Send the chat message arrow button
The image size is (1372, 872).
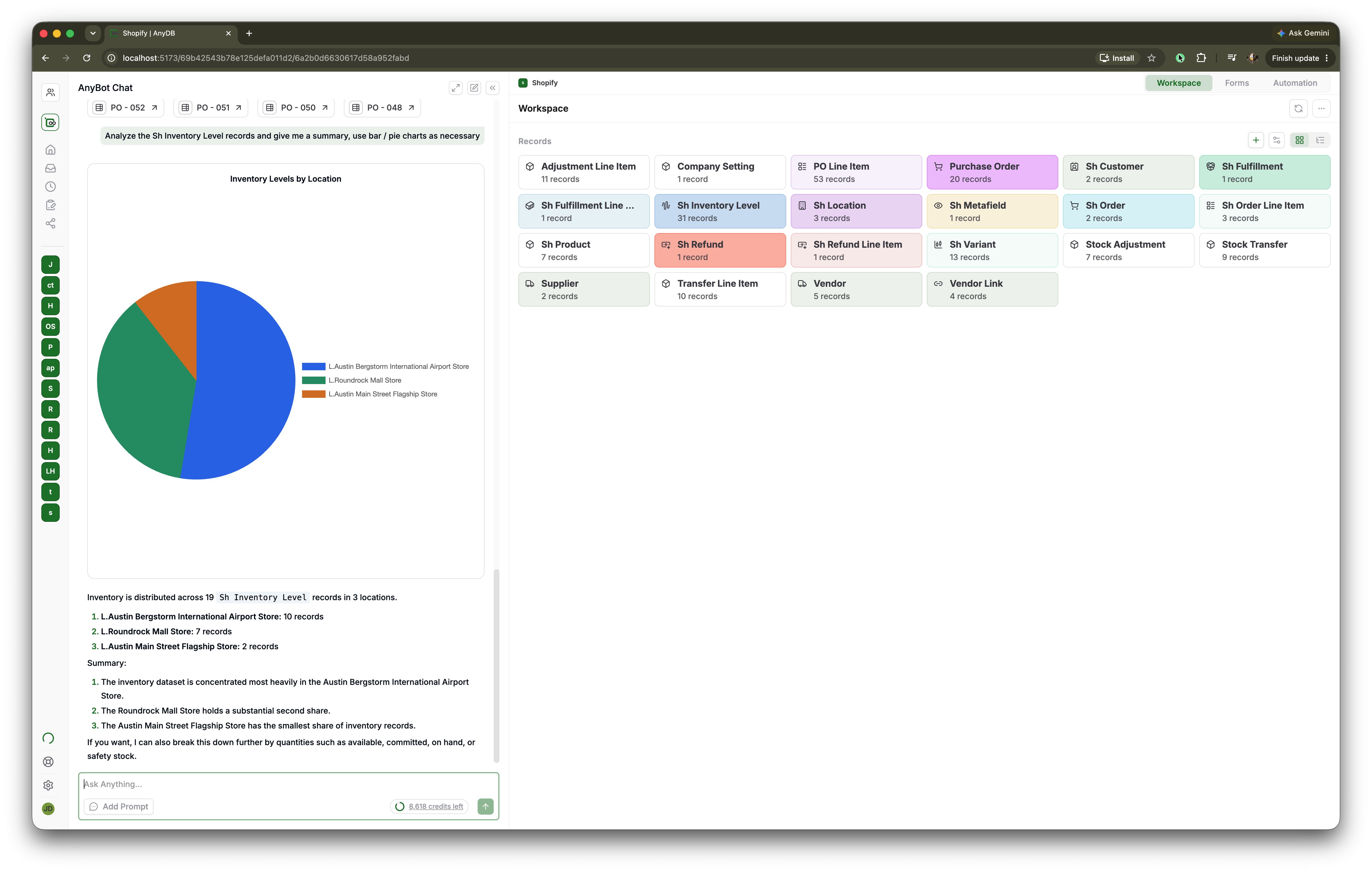click(485, 806)
